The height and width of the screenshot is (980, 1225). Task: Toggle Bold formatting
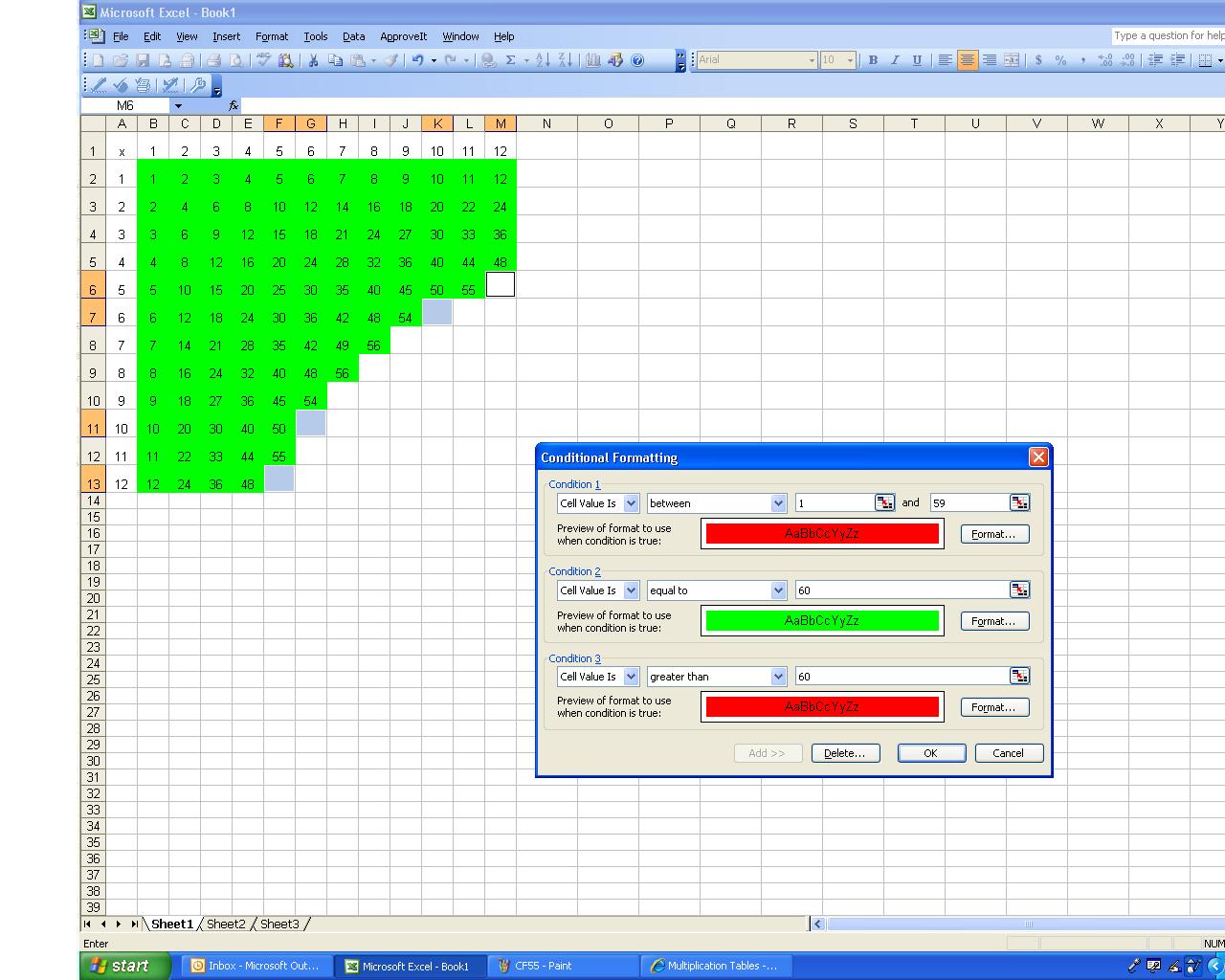click(873, 60)
